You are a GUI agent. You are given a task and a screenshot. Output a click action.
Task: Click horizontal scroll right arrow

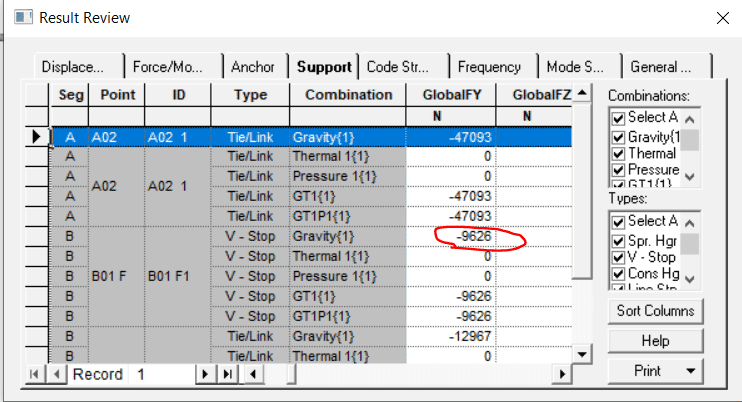562,375
